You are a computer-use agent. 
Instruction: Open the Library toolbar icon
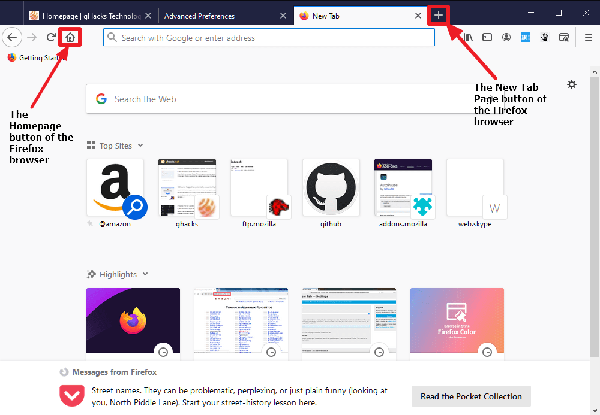(468, 37)
